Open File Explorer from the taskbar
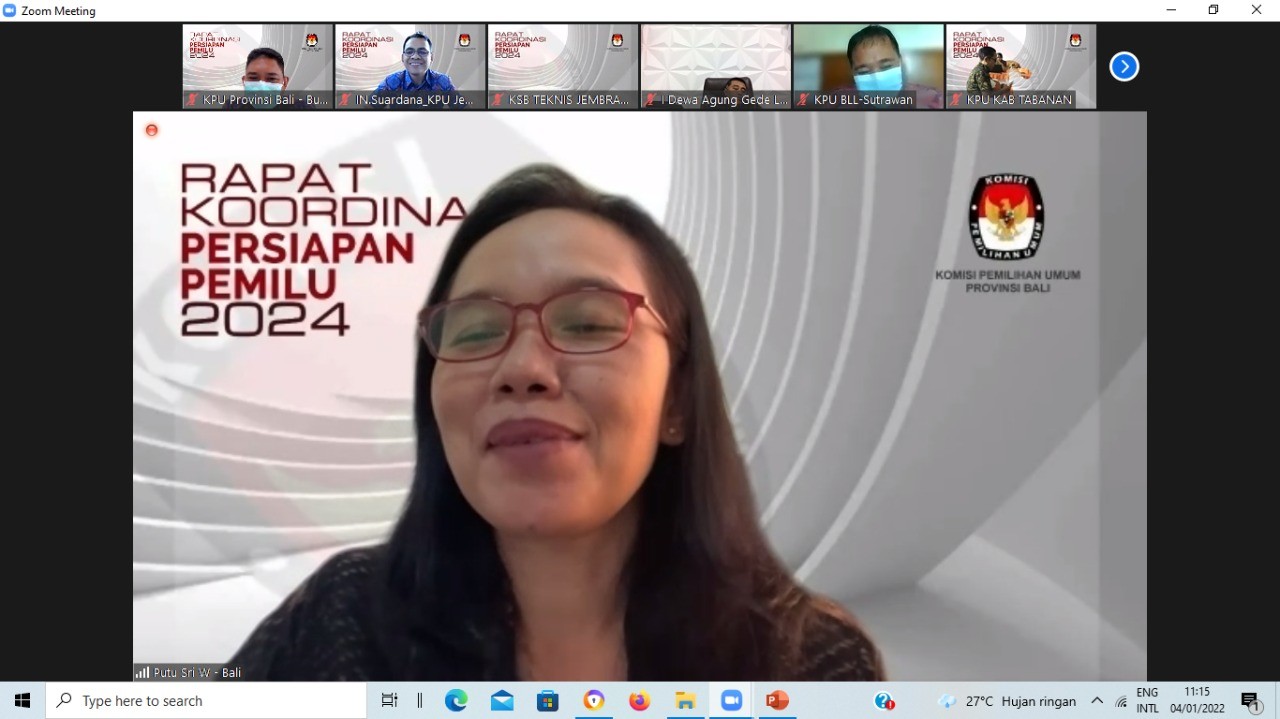This screenshot has width=1280, height=719. click(685, 701)
